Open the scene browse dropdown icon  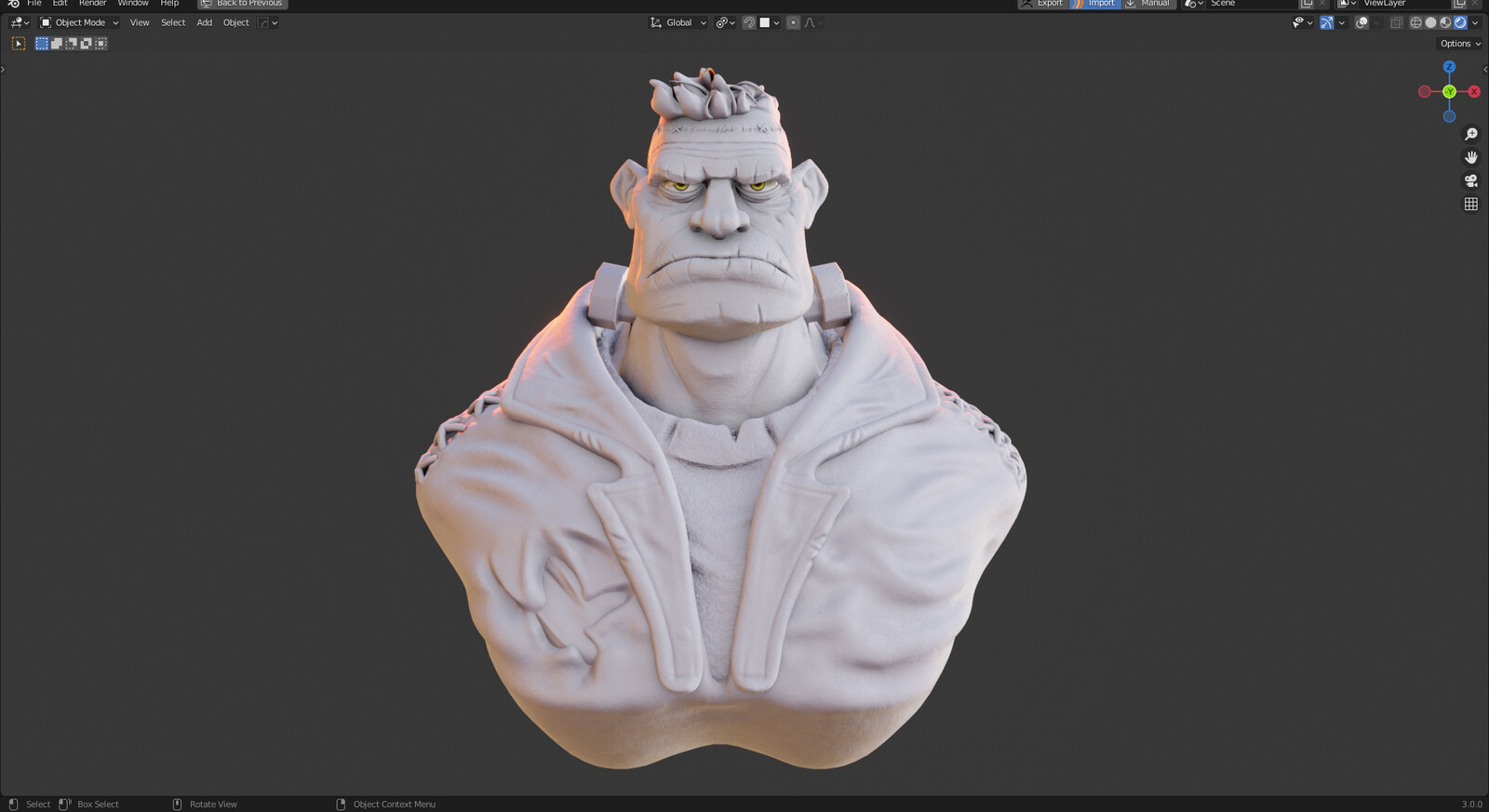tap(1193, 4)
